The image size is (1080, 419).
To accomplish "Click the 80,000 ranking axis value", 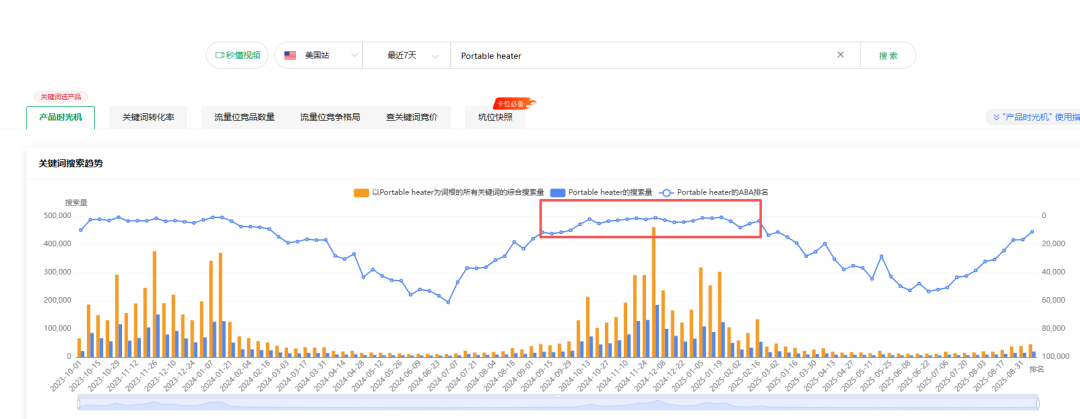I will pos(1055,329).
